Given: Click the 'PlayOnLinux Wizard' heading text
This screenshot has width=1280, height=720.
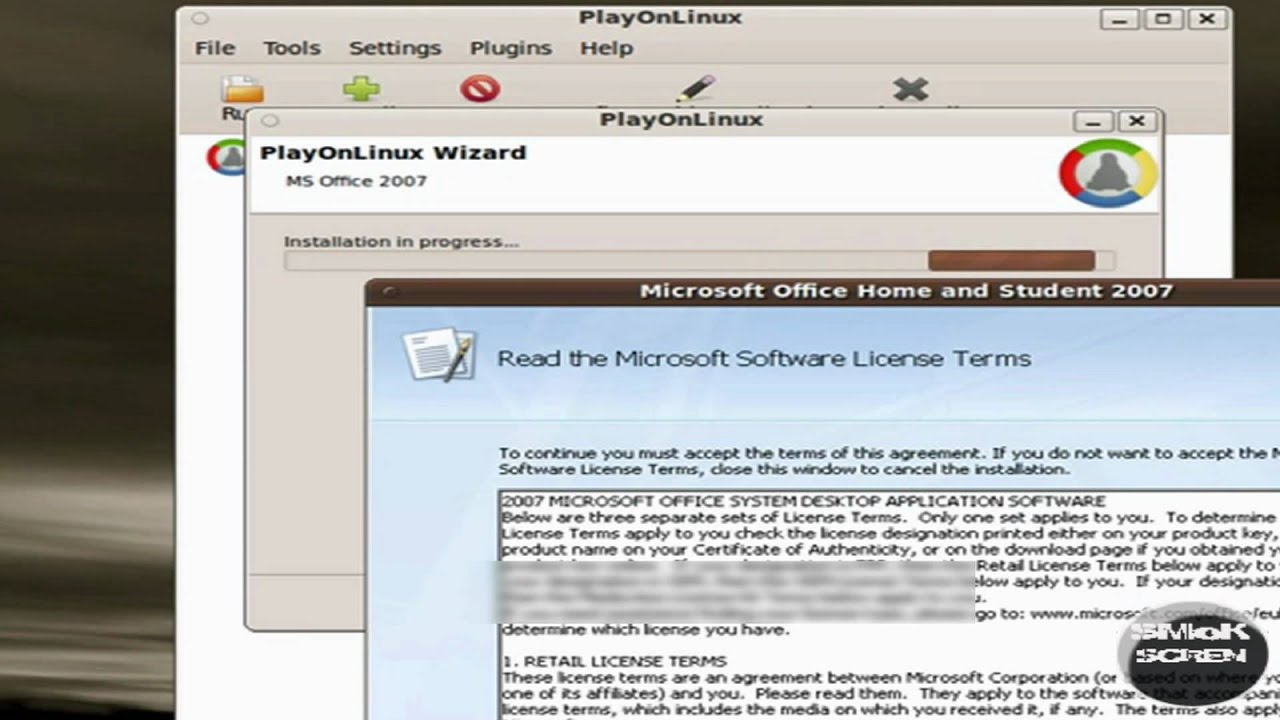Looking at the screenshot, I should click(393, 152).
